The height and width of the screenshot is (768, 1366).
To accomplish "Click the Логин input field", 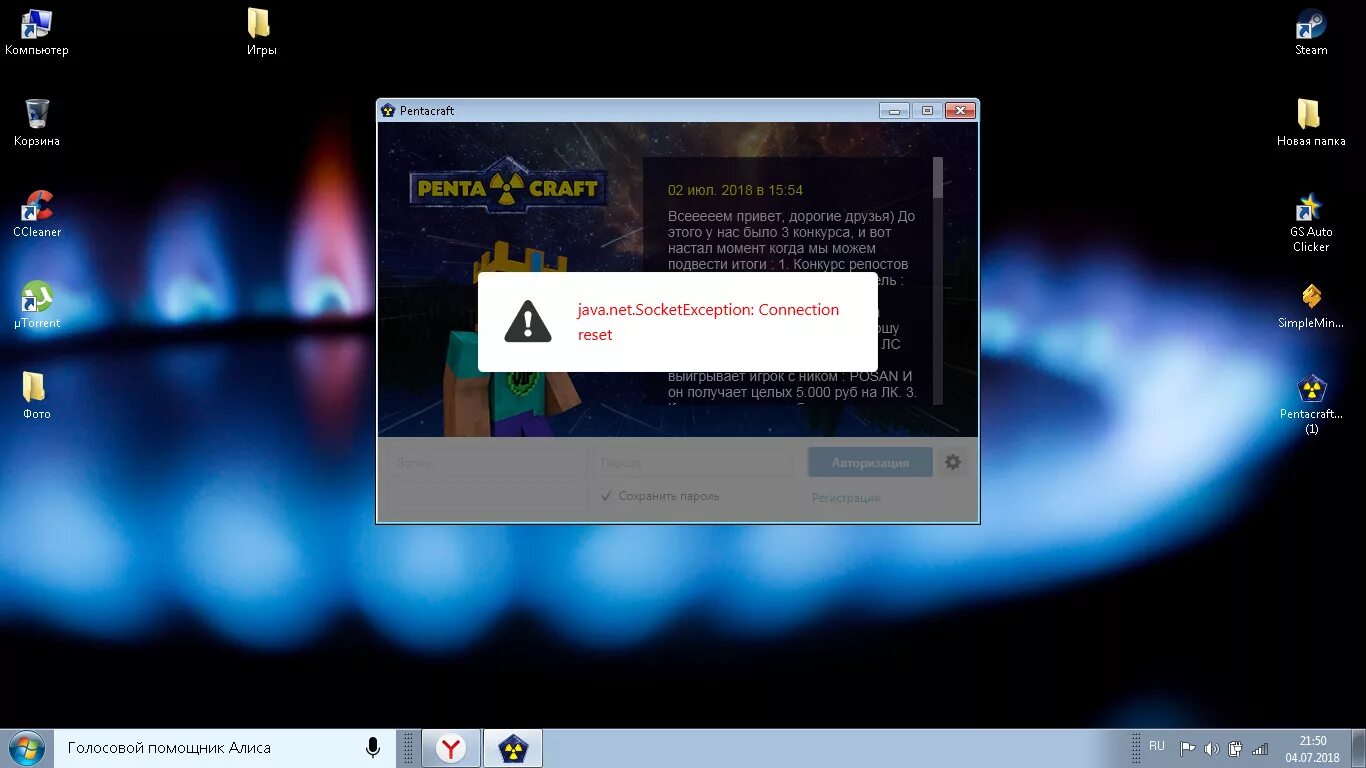I will tap(488, 462).
